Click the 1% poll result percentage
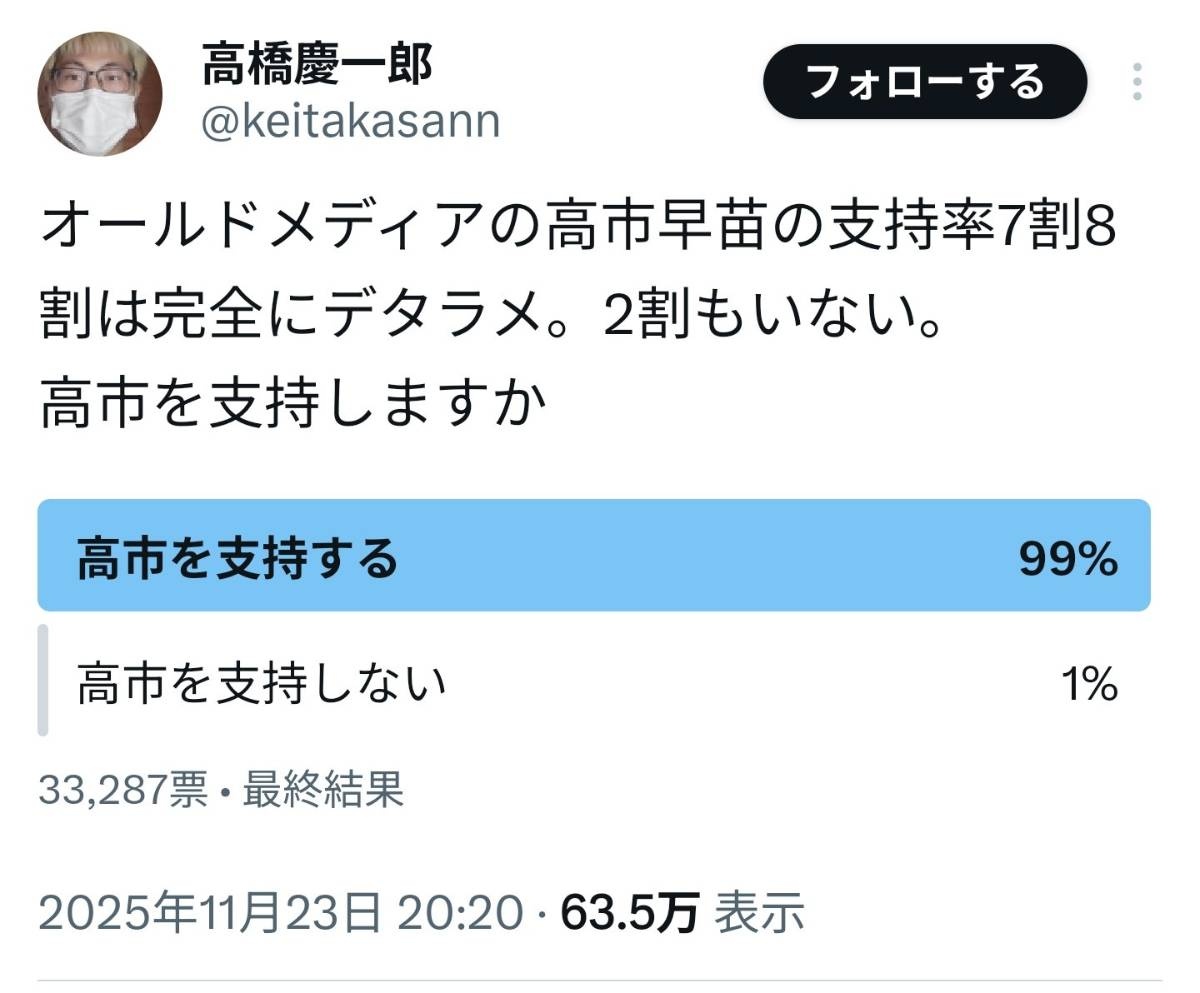This screenshot has height=993, width=1200. [1089, 685]
